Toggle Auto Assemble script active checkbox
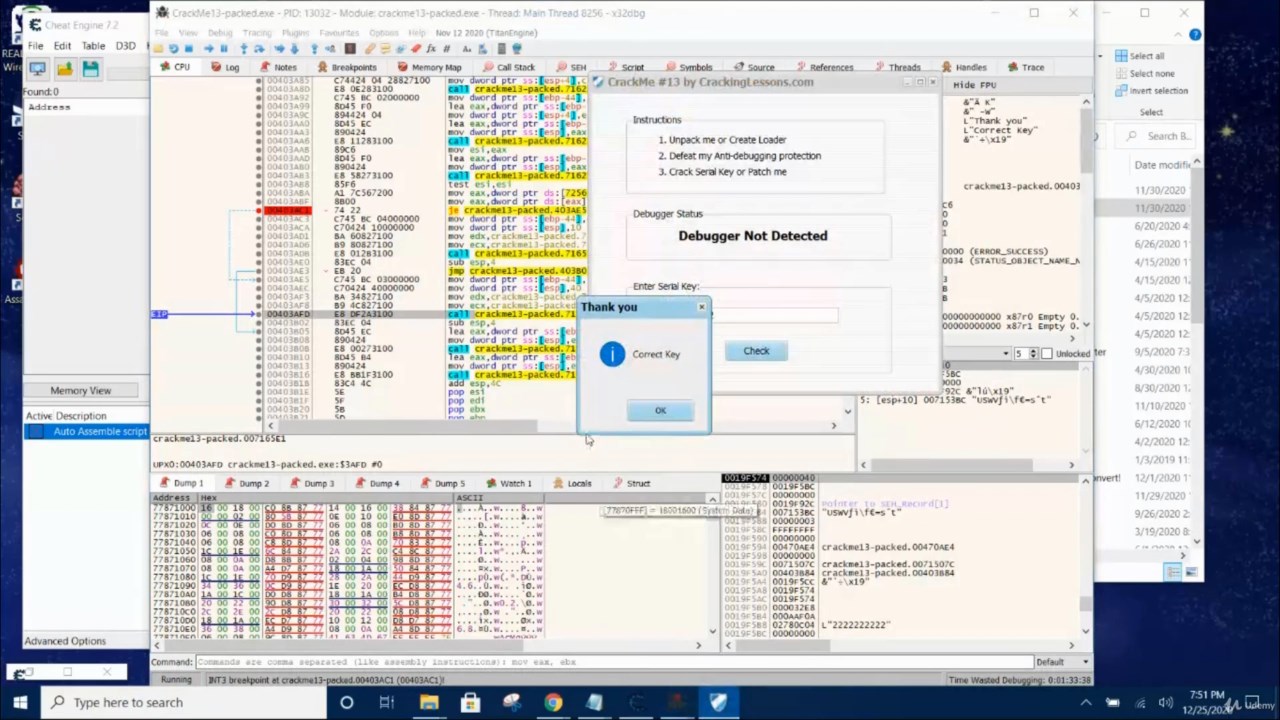This screenshot has width=1280, height=720. (x=36, y=432)
